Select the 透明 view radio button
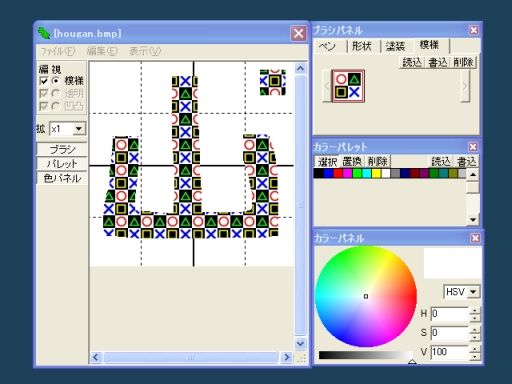This screenshot has width=512, height=384. click(x=56, y=94)
